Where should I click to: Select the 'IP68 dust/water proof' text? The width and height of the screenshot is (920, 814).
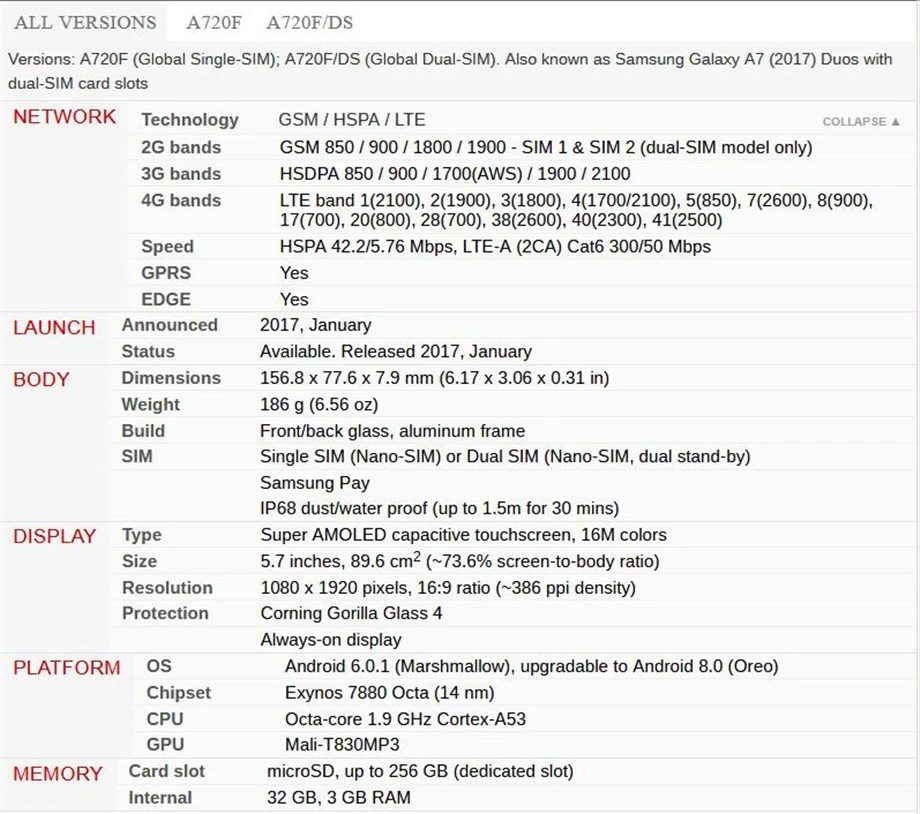(x=439, y=508)
